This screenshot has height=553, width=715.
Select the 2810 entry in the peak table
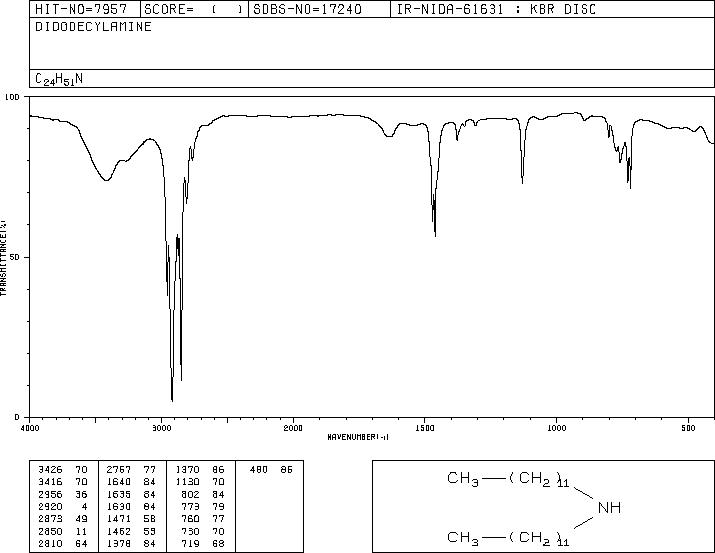point(50,544)
